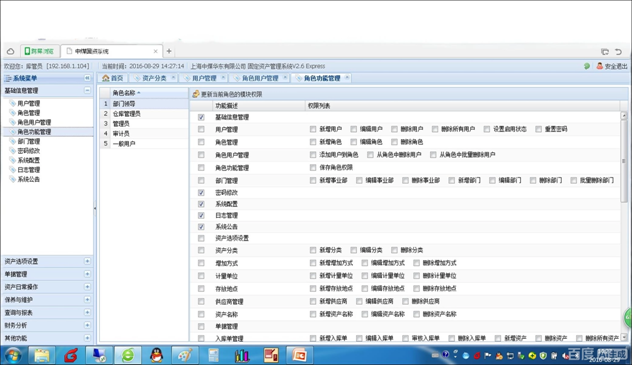Expand the 查询与报表 sidebar section
The image size is (633, 366).
[x=87, y=312]
